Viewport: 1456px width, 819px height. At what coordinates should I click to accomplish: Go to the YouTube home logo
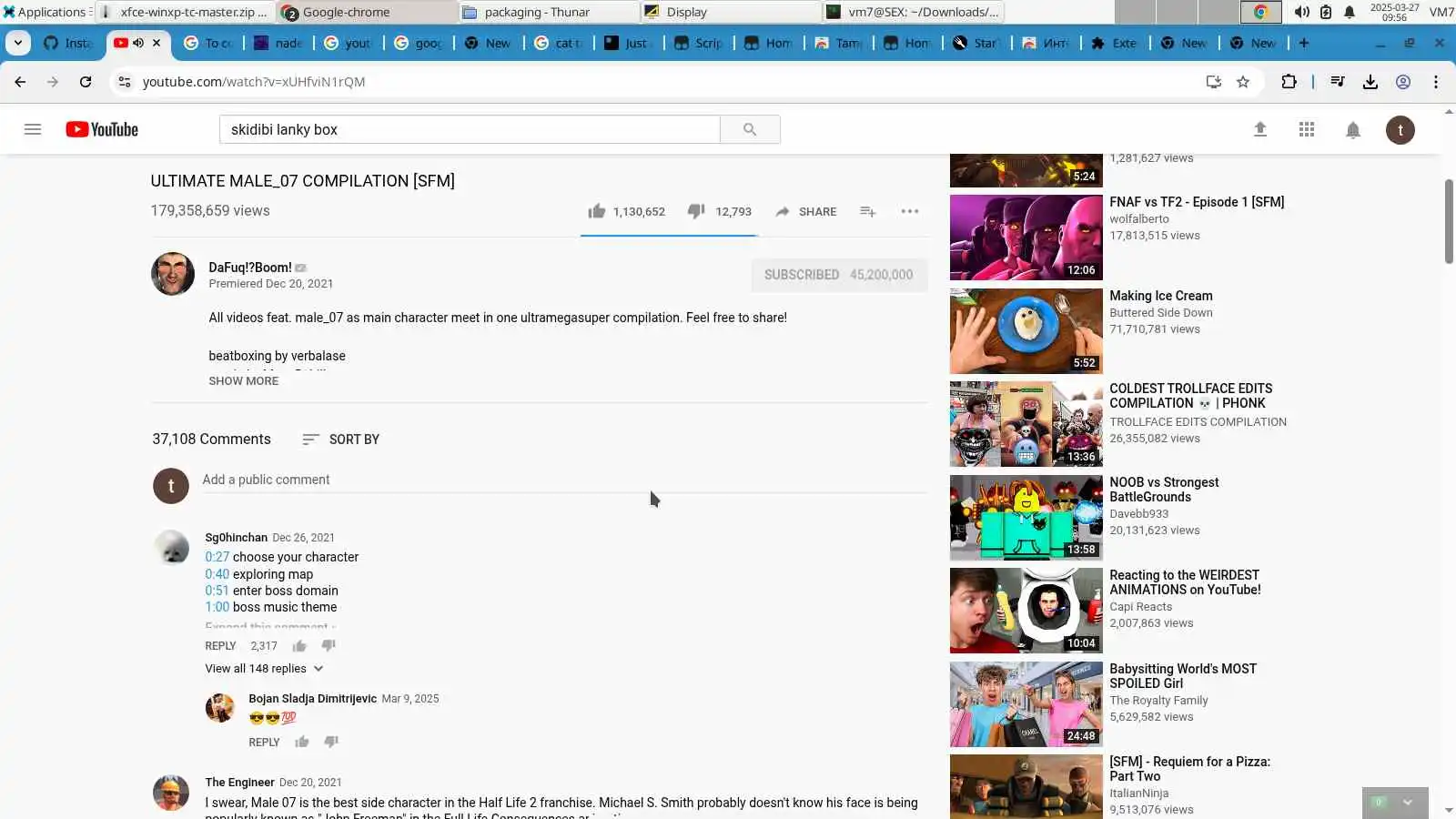click(102, 129)
